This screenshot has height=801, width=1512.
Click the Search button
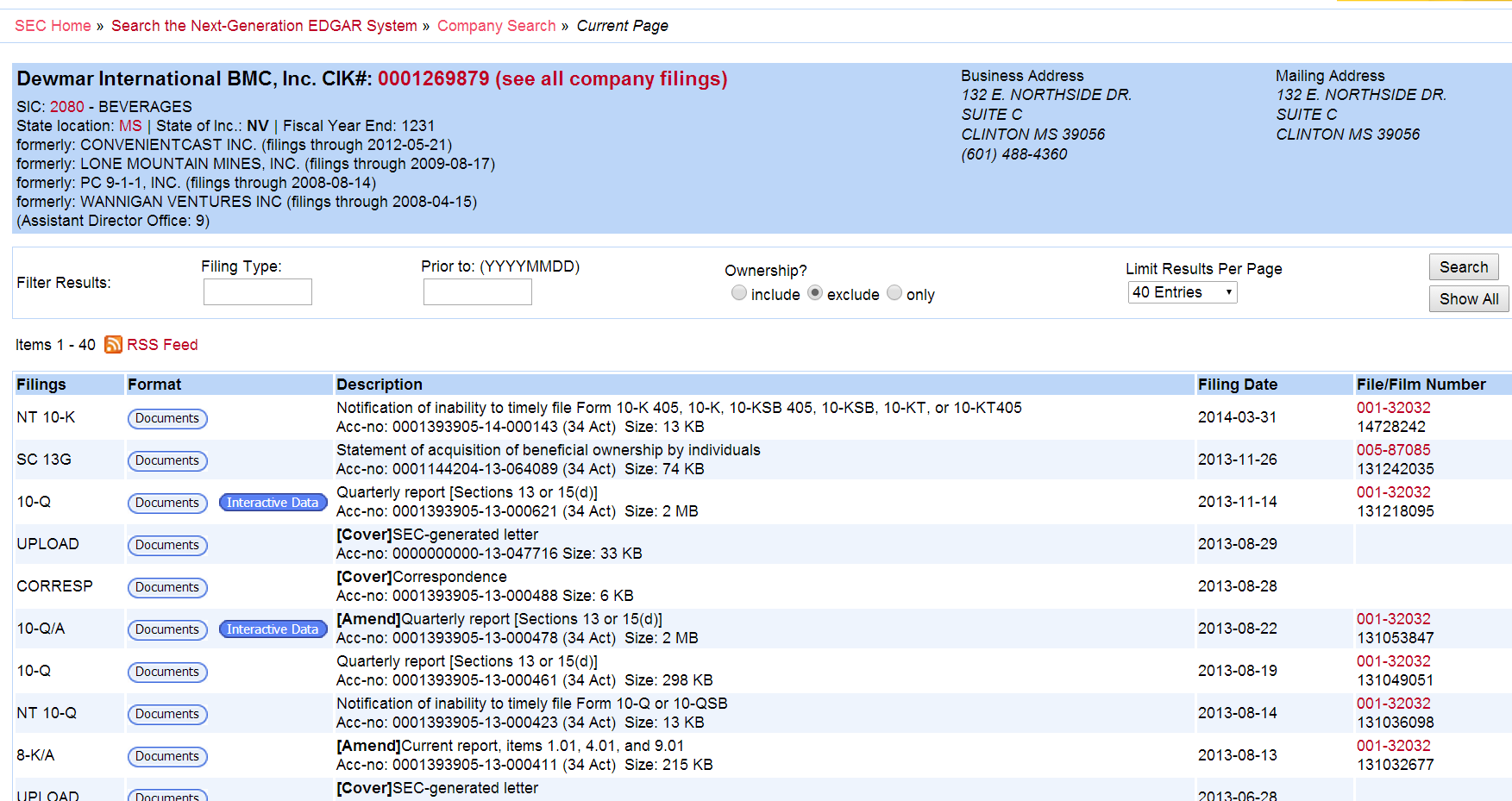click(x=1463, y=267)
